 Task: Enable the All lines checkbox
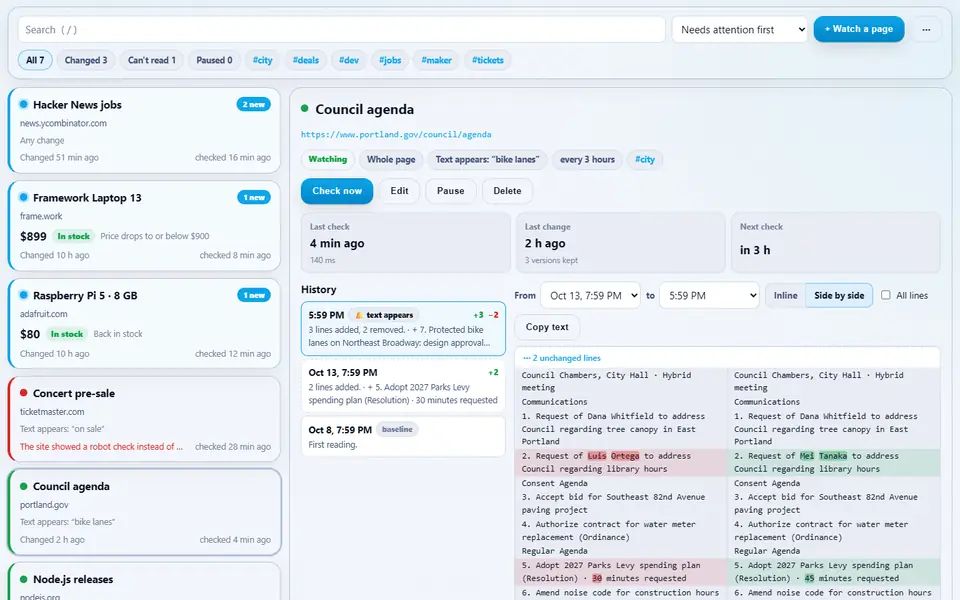[x=885, y=295]
